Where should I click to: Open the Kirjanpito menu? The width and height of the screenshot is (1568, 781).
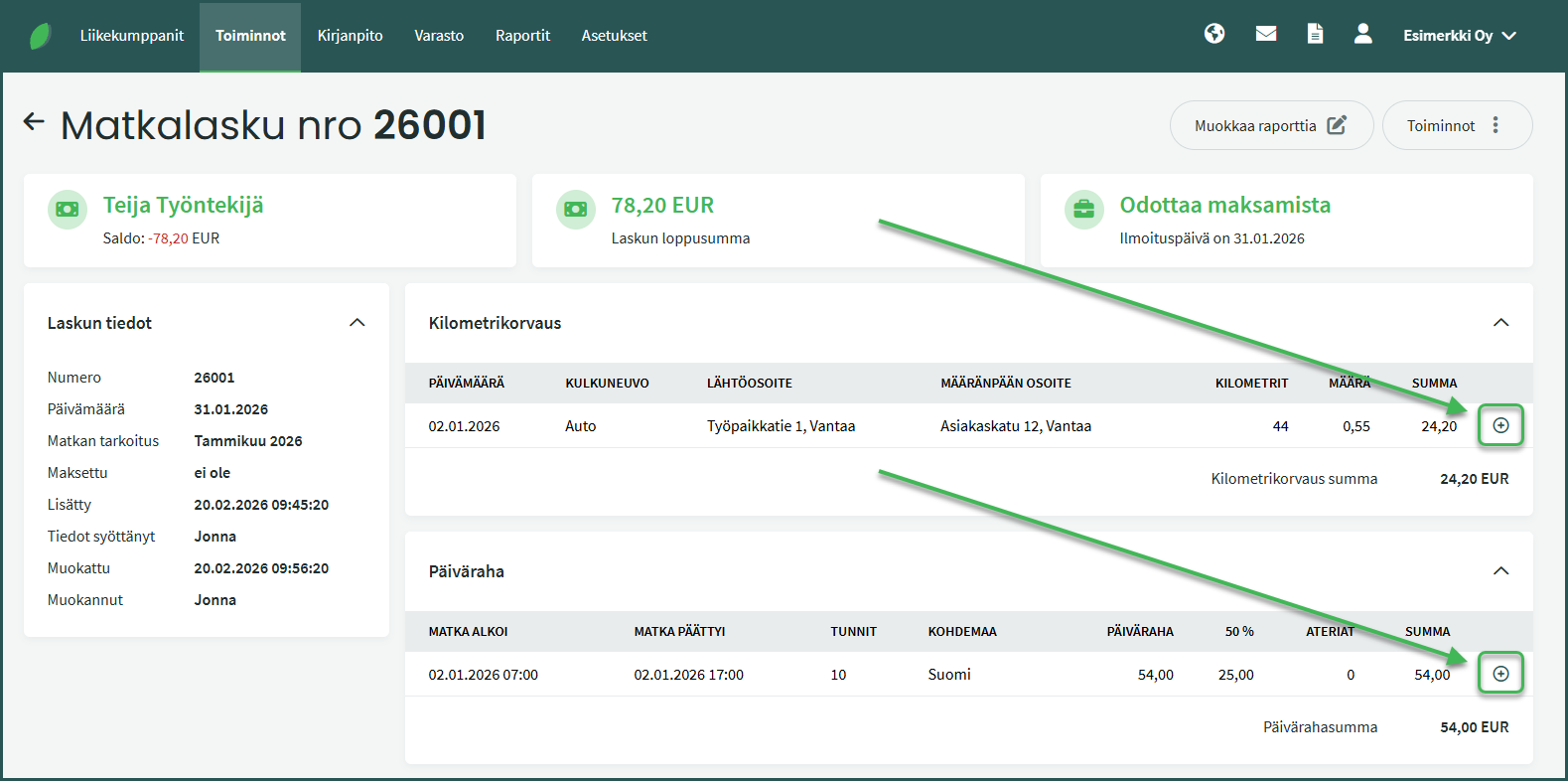click(350, 36)
